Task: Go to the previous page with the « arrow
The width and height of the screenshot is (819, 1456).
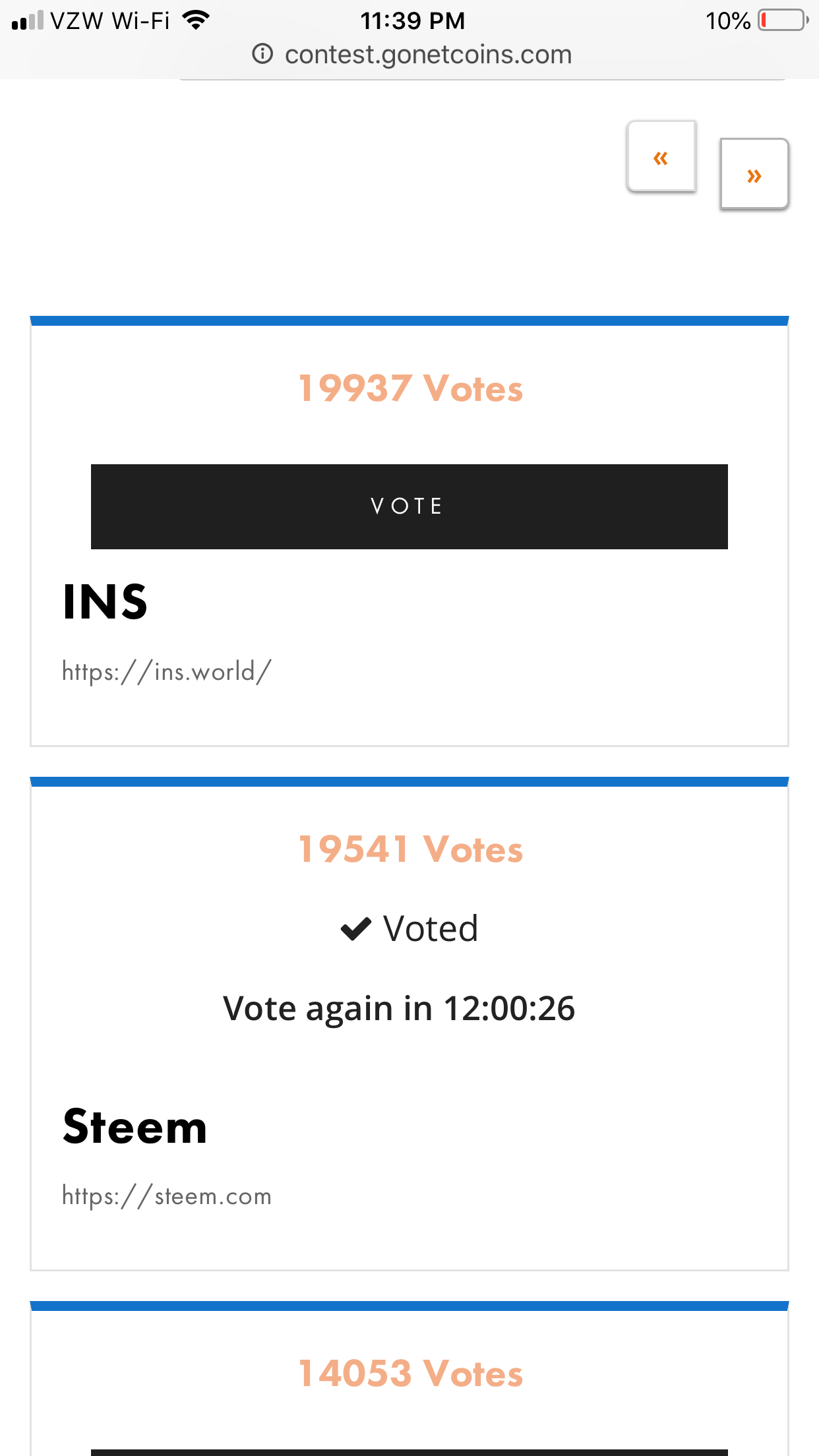Action: pos(661,157)
